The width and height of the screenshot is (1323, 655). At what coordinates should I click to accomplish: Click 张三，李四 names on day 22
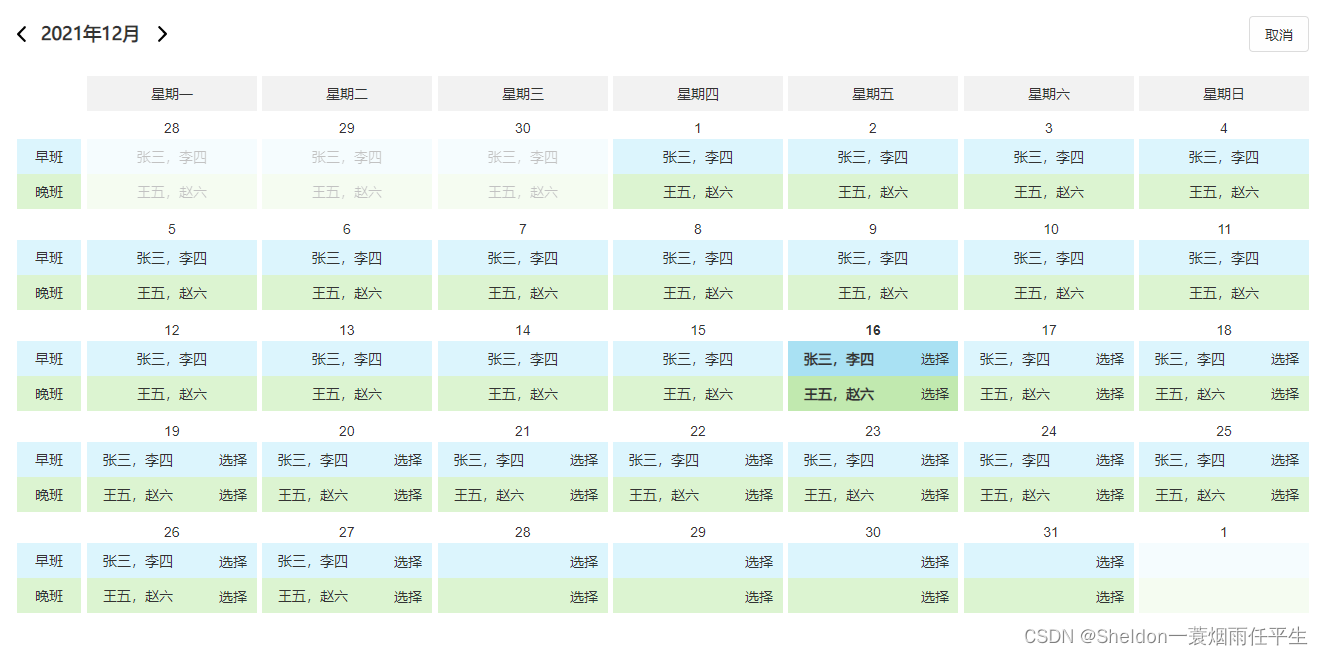tap(663, 460)
